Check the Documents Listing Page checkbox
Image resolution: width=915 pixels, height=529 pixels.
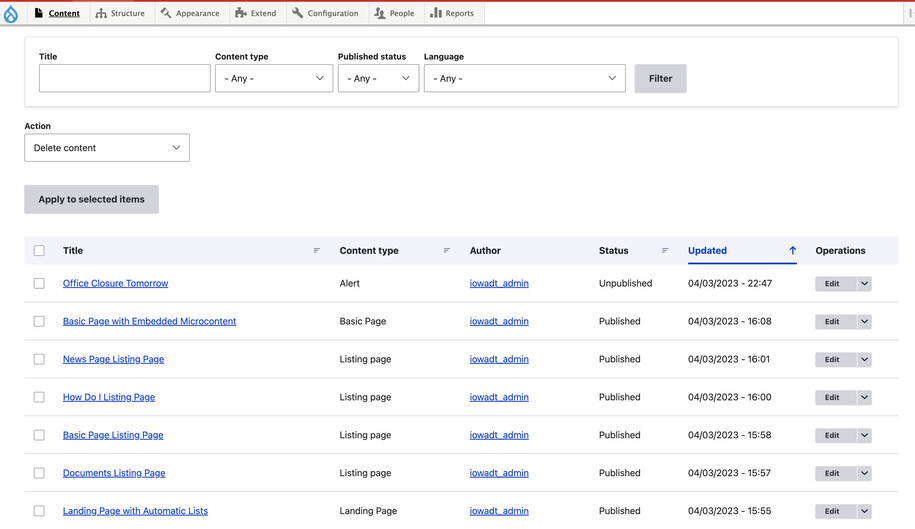point(39,473)
